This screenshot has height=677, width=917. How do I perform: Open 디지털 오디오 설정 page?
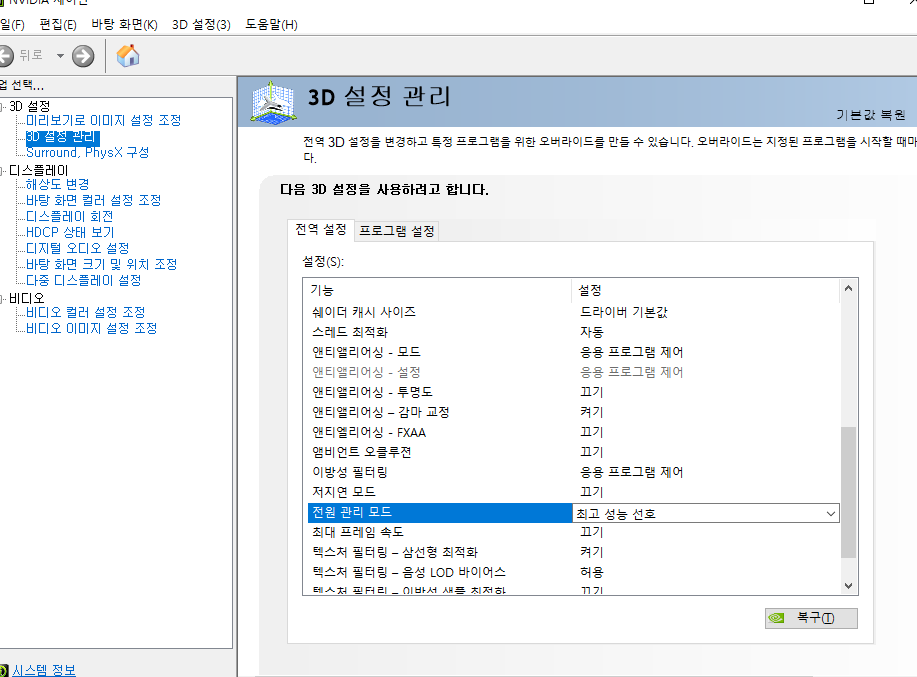[77, 248]
